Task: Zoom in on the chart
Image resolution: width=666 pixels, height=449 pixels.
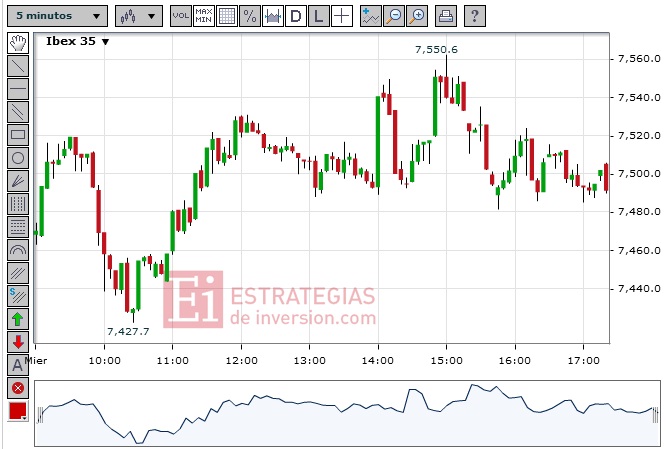Action: point(417,16)
